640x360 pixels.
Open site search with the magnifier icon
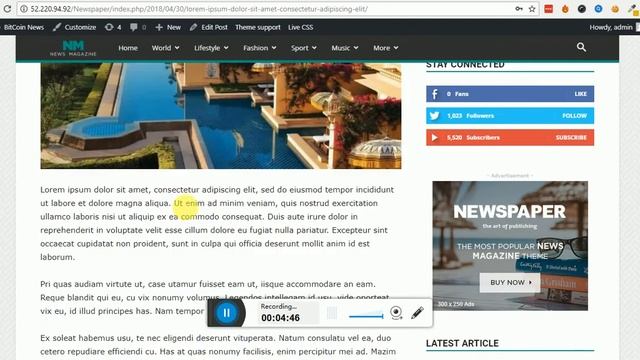coord(581,47)
